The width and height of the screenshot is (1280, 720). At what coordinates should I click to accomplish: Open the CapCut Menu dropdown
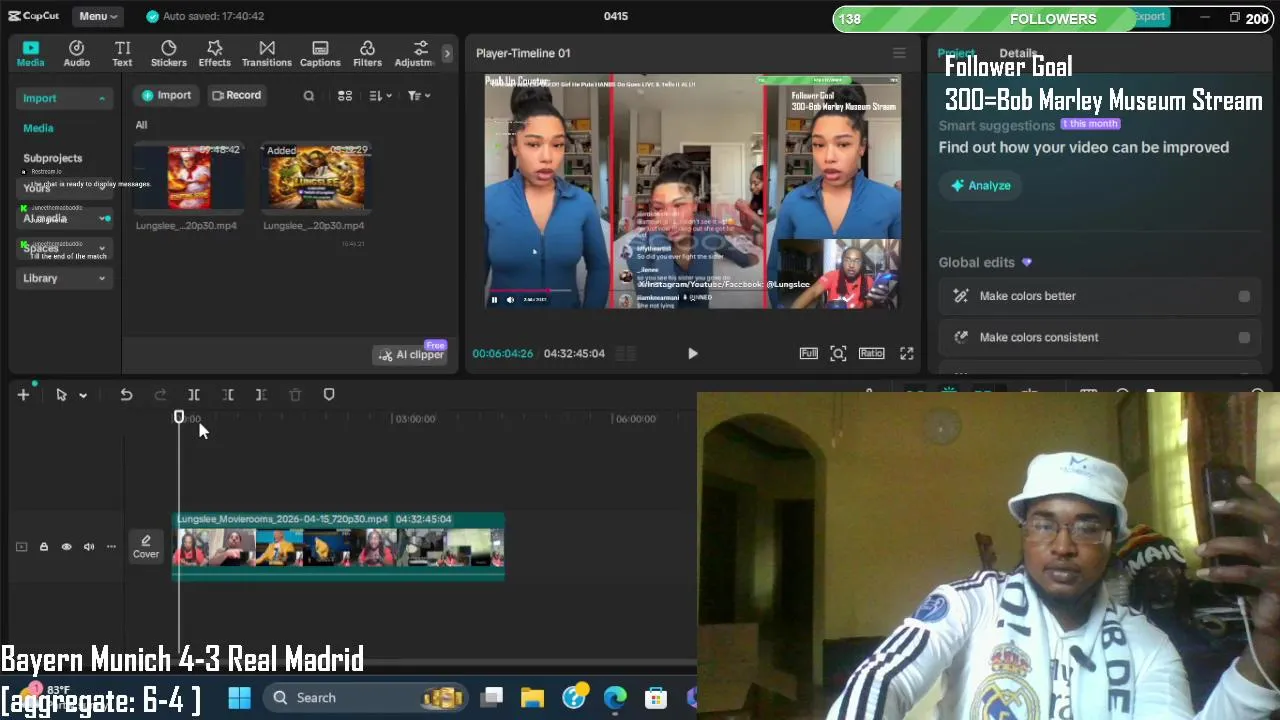pos(98,16)
